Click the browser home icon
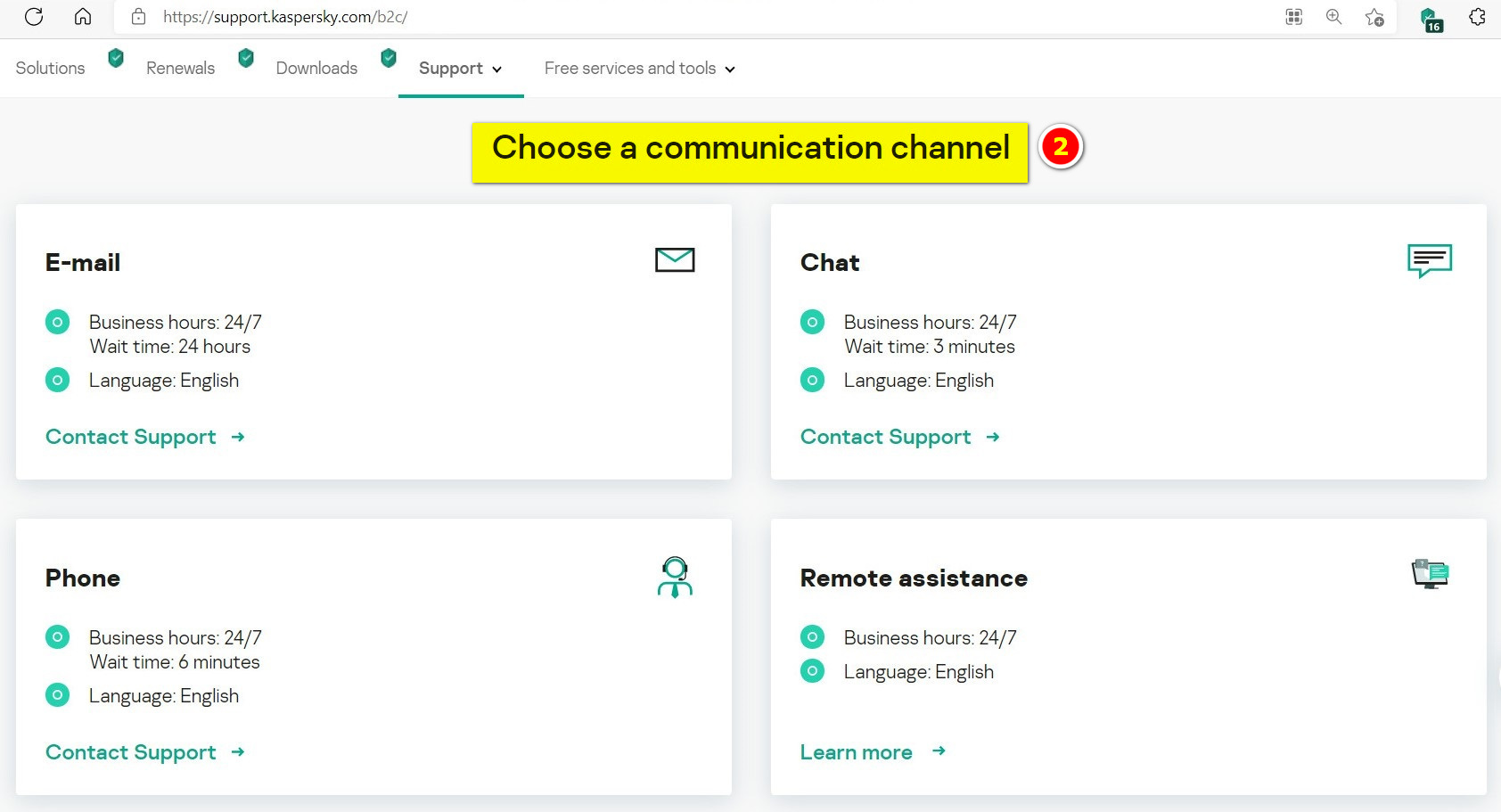This screenshot has height=812, width=1501. tap(83, 17)
